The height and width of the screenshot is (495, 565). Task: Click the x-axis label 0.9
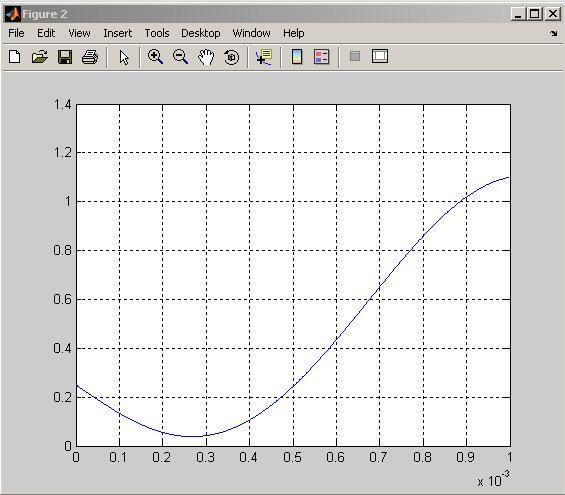465,457
